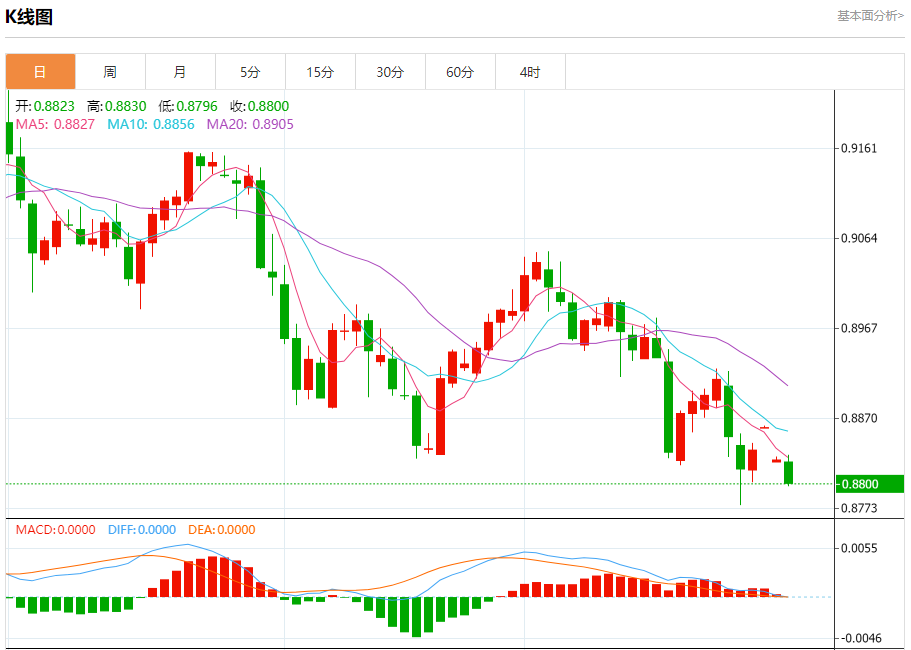Image resolution: width=911 pixels, height=650 pixels.
Task: Open the 基本面分析> link
Action: coord(870,16)
